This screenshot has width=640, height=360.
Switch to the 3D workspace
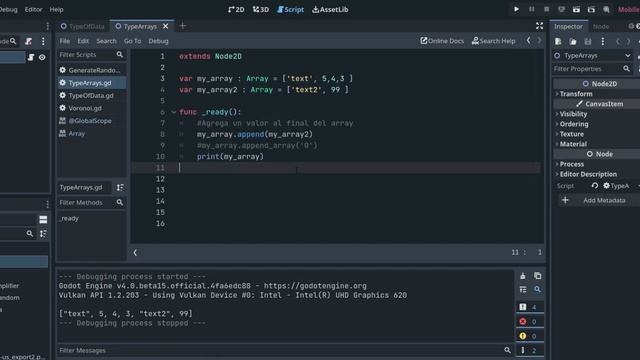coord(261,9)
